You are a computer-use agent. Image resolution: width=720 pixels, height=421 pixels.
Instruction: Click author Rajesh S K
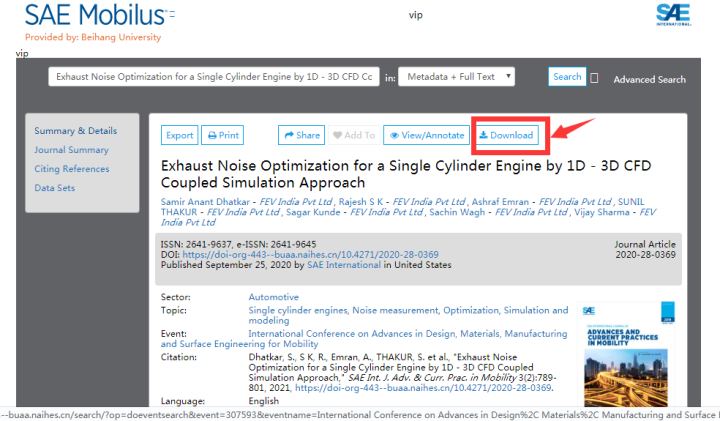[361, 202]
